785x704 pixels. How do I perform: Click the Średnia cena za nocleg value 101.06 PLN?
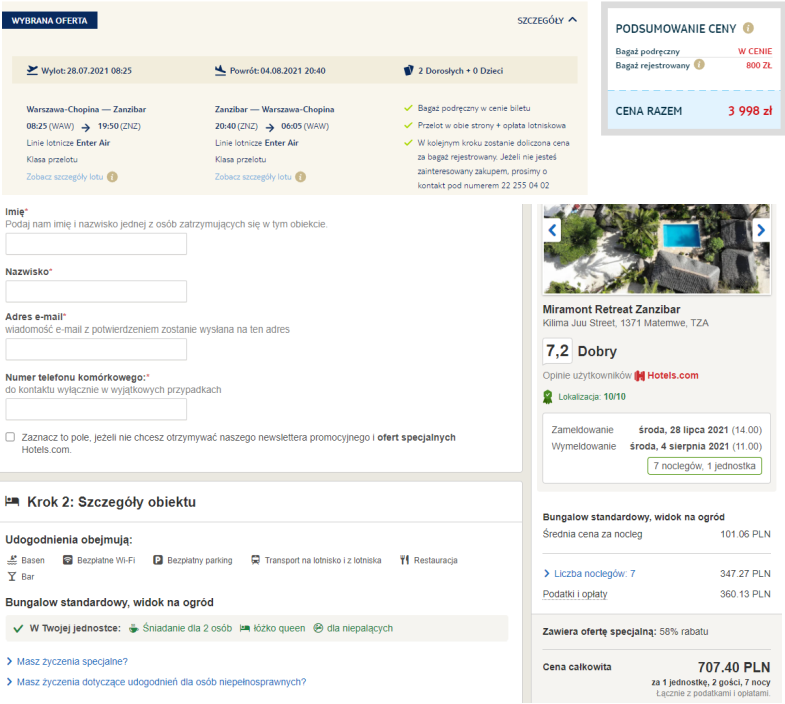[x=745, y=534]
